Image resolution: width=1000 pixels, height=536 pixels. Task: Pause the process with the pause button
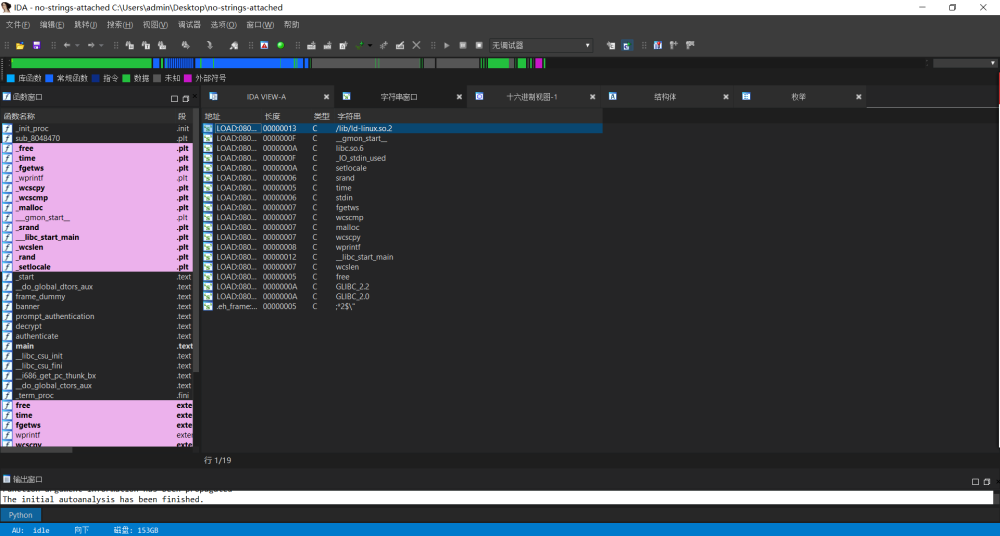(x=463, y=45)
